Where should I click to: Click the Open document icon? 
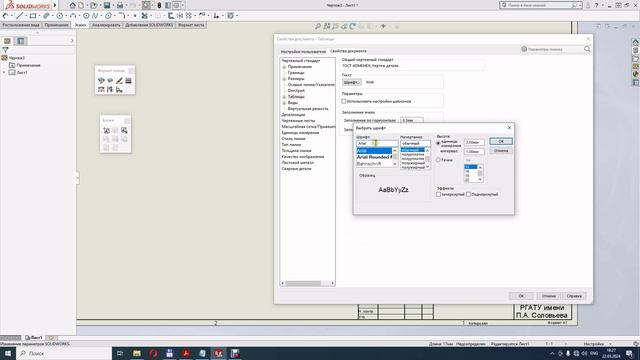click(x=94, y=5)
